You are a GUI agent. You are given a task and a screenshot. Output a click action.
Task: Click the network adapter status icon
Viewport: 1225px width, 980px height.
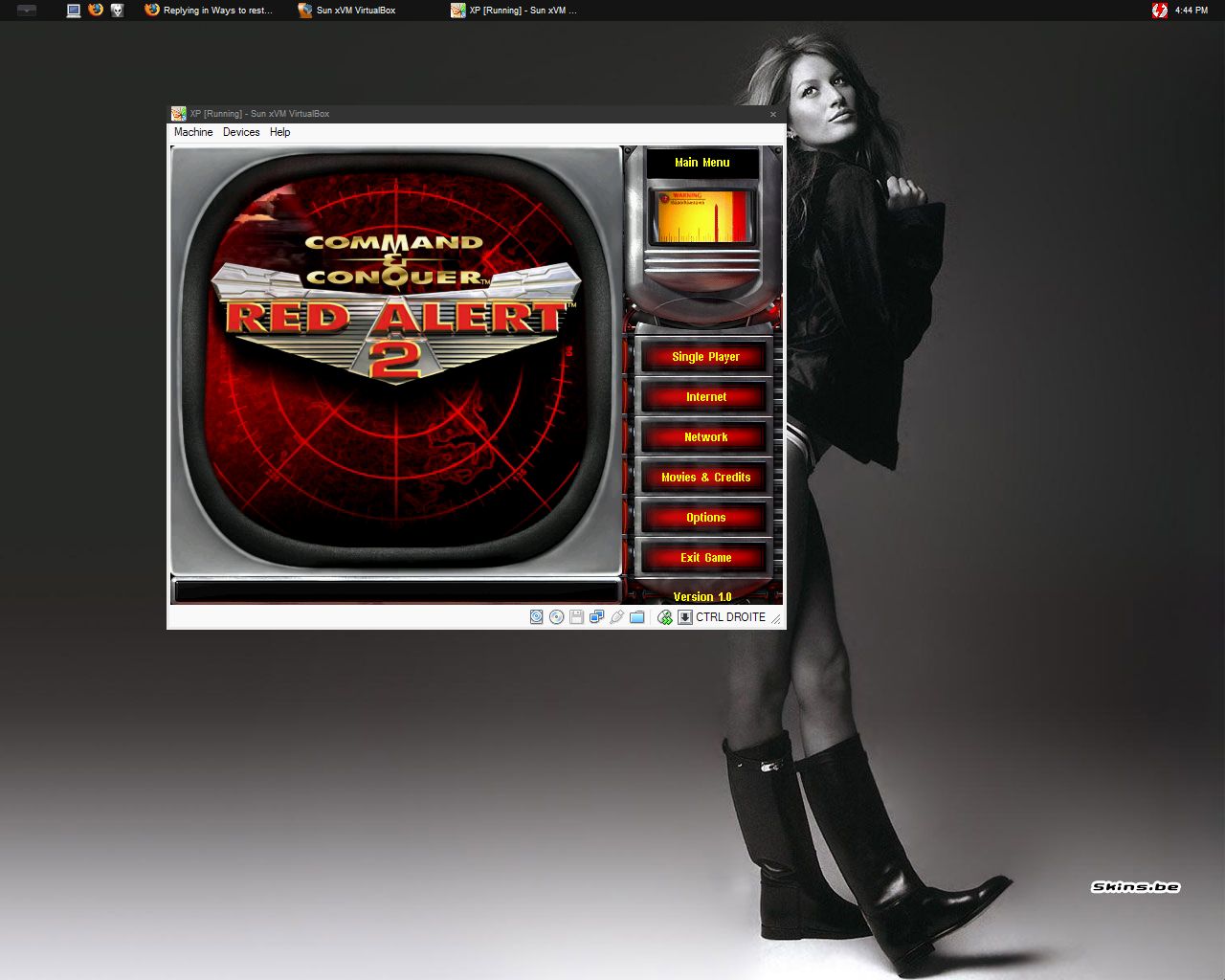tap(596, 617)
